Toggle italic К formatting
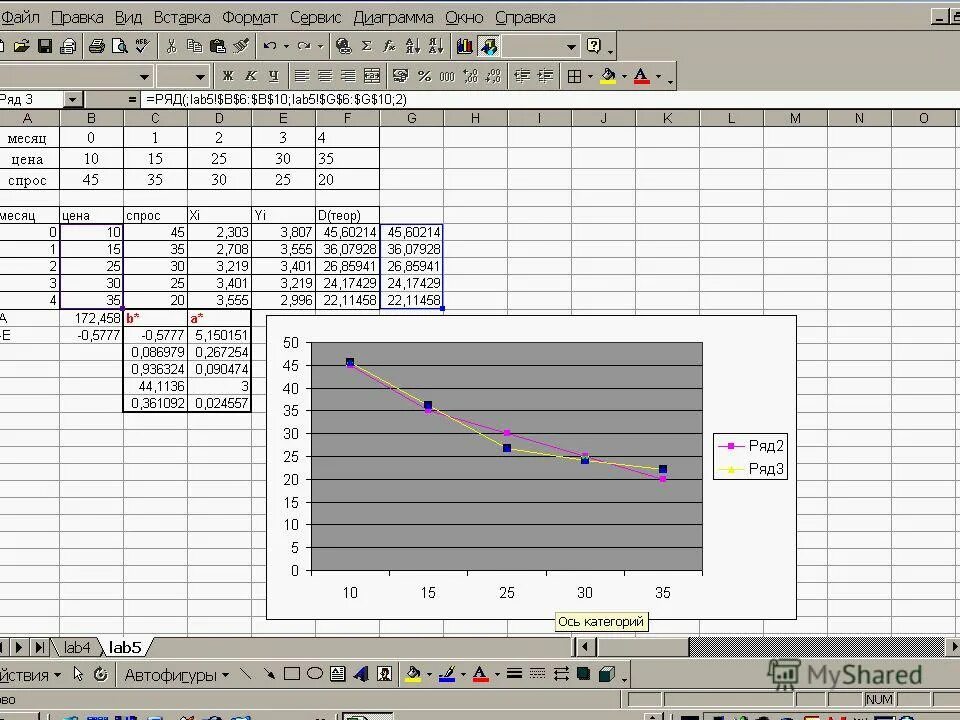Viewport: 960px width, 720px height. coord(251,76)
